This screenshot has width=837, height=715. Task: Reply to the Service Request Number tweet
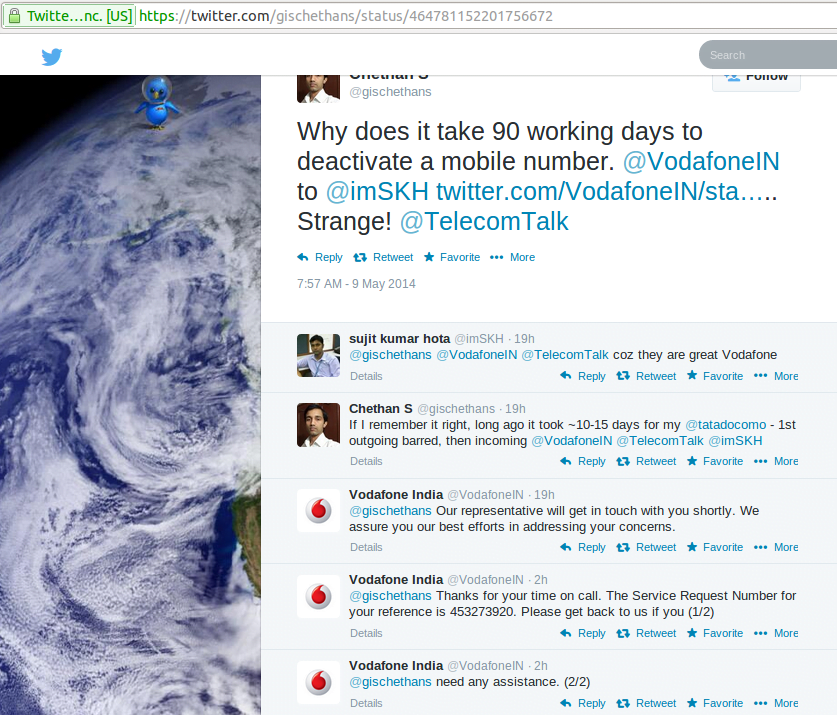(x=583, y=633)
